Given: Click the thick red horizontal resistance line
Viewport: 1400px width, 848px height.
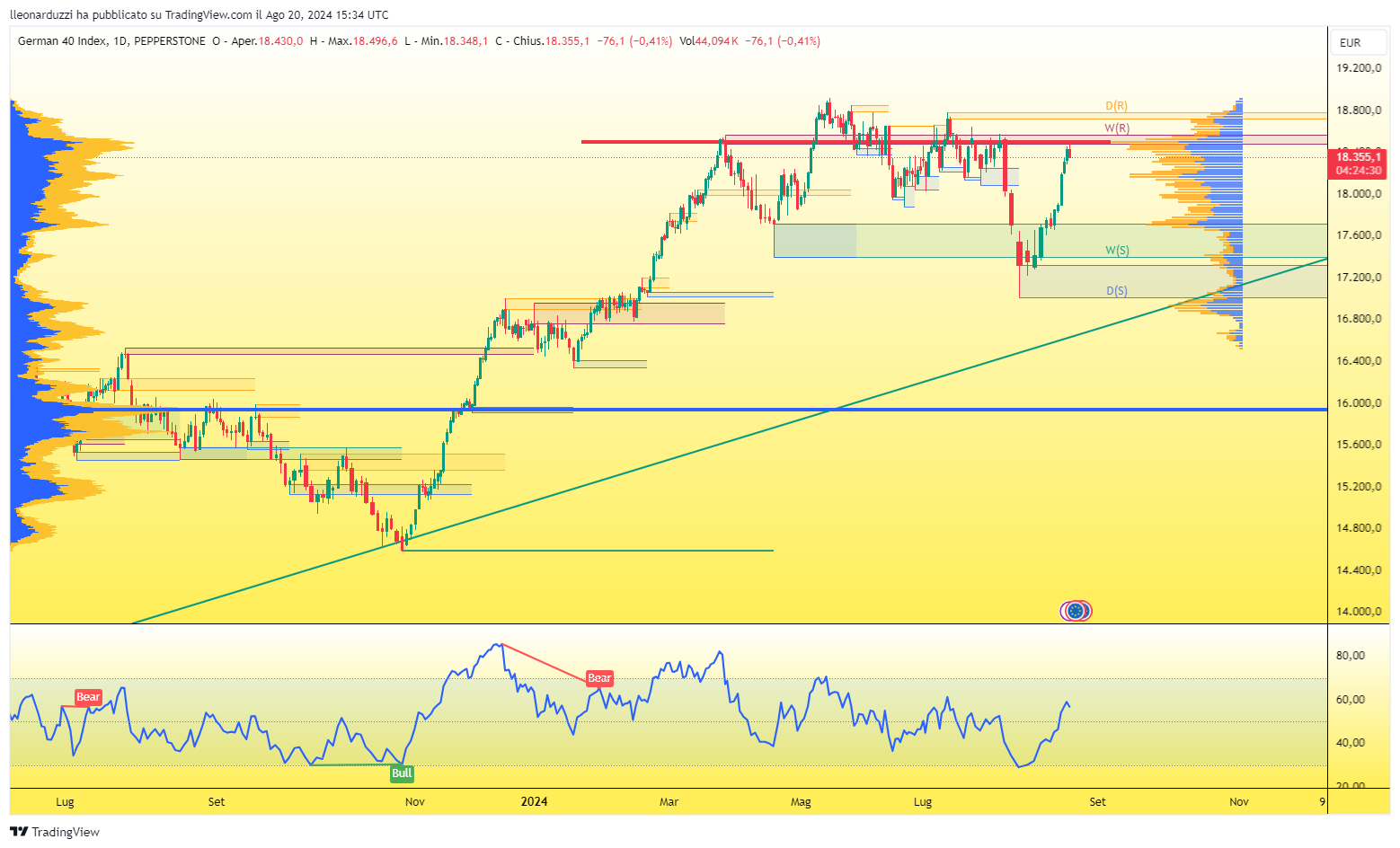Looking at the screenshot, I should tap(846, 142).
